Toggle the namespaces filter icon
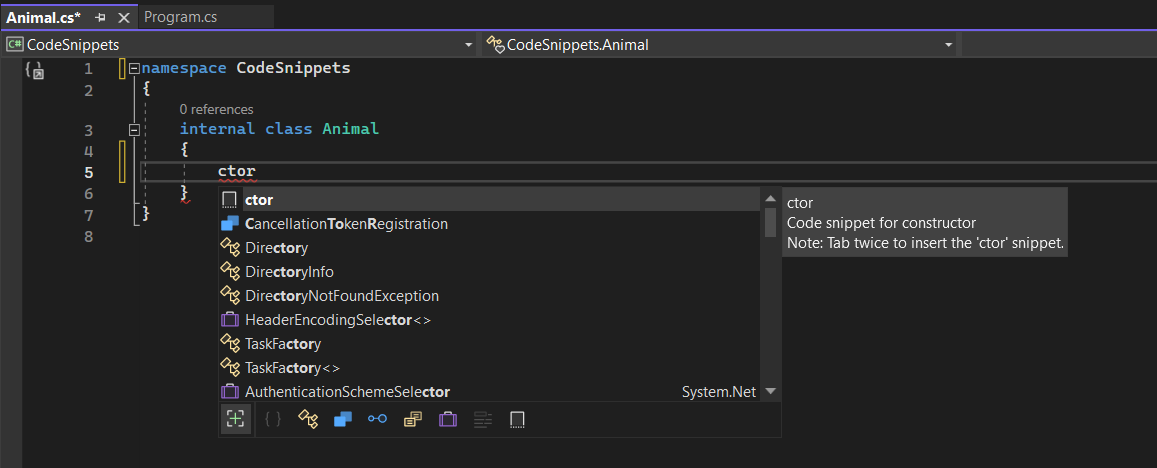This screenshot has height=468, width=1157. (x=273, y=419)
